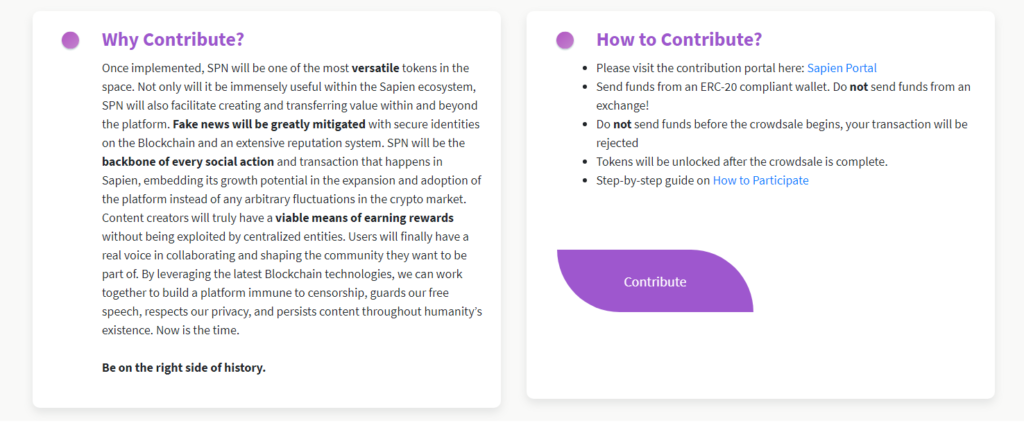Screen dimensions: 1024x430
Task: Click the bold word versatile
Action: click(x=375, y=68)
